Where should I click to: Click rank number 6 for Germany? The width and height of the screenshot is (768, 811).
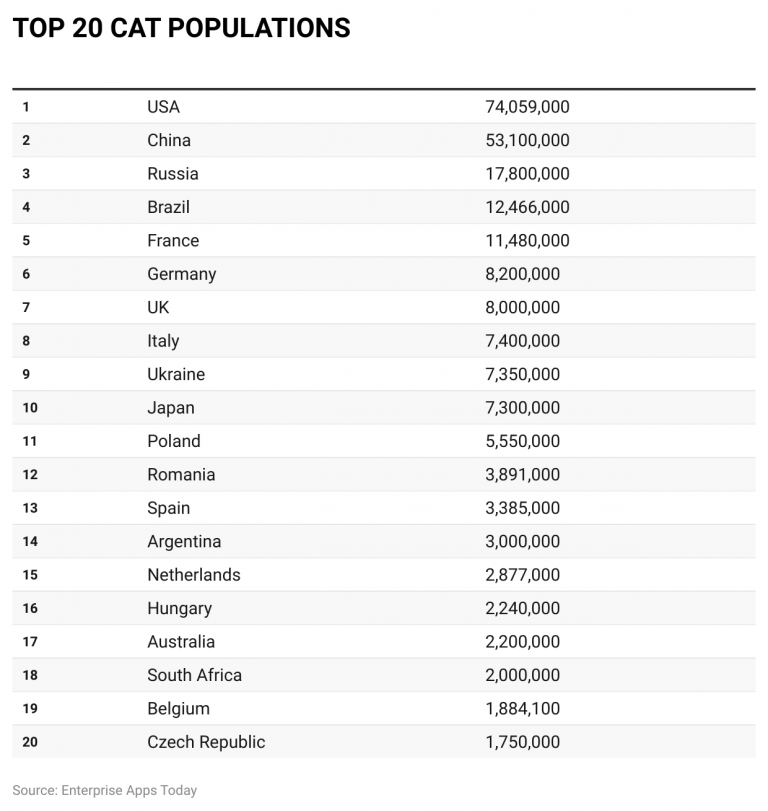click(26, 274)
